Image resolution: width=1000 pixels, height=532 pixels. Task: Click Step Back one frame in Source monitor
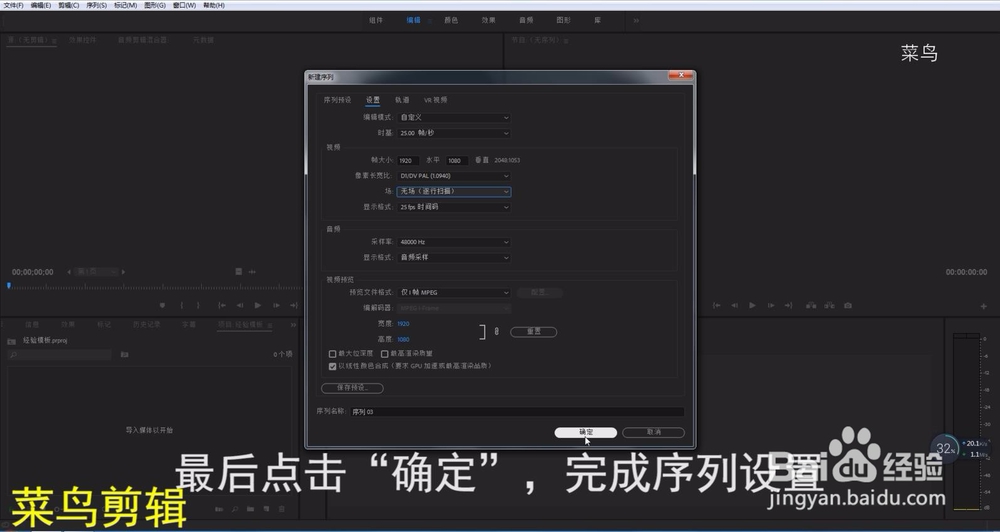point(240,306)
